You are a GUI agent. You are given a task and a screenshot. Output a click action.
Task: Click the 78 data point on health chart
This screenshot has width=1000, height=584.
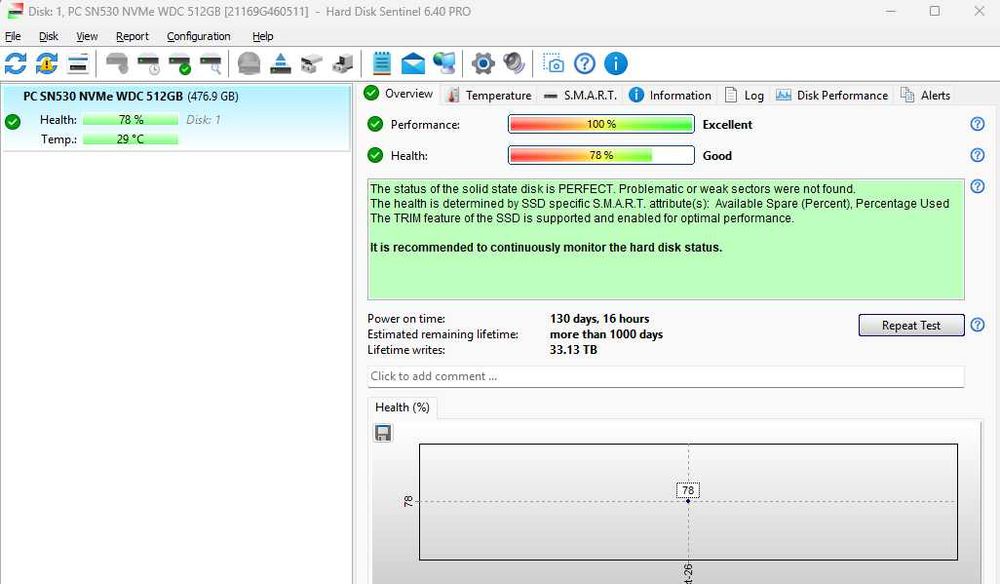pos(688,500)
